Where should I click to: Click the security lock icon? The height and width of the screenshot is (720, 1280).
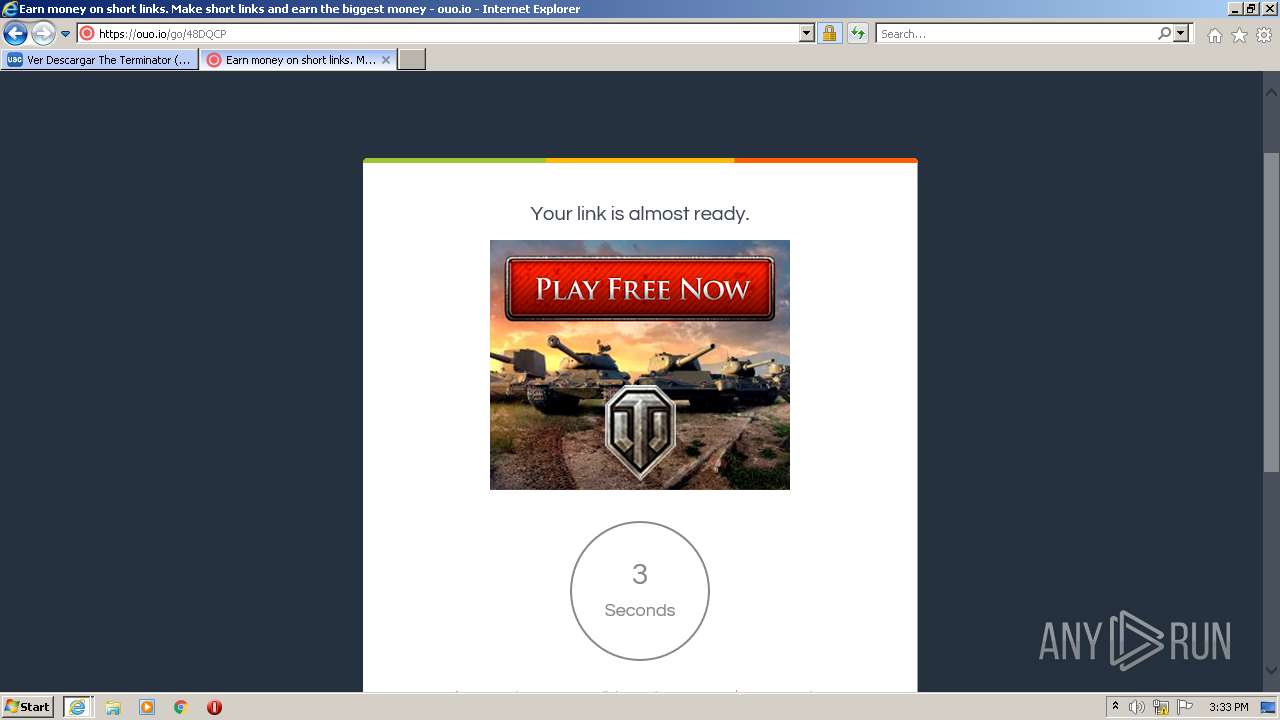829,33
